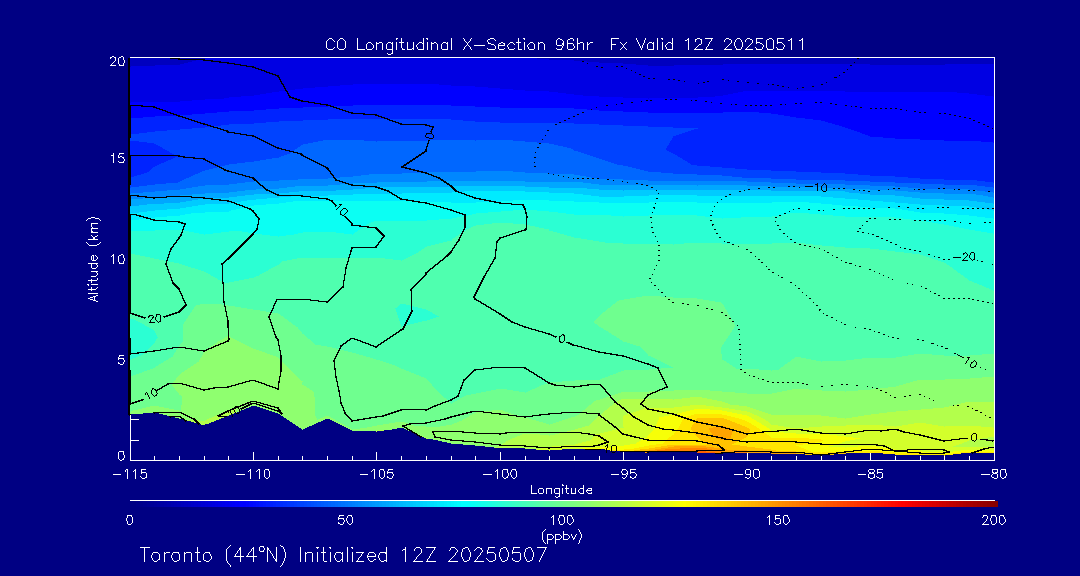Select the longitude tick label -80
Viewport: 1080px width, 576px height.
click(994, 475)
